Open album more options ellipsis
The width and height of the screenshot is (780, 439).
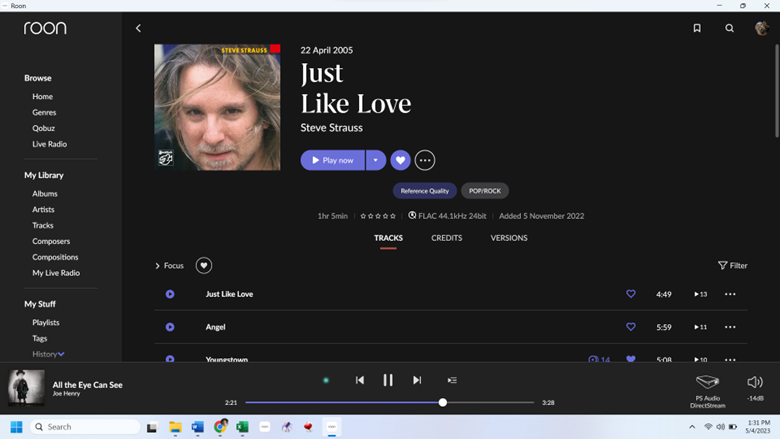[x=425, y=160]
